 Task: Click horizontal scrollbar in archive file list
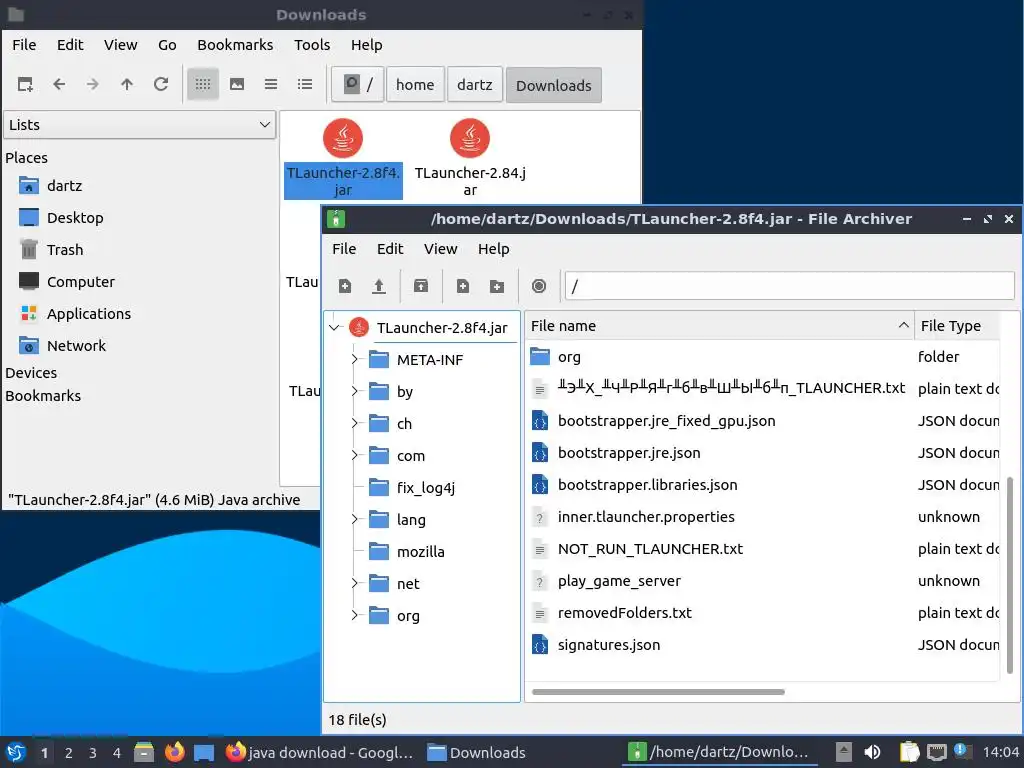pyautogui.click(x=658, y=692)
